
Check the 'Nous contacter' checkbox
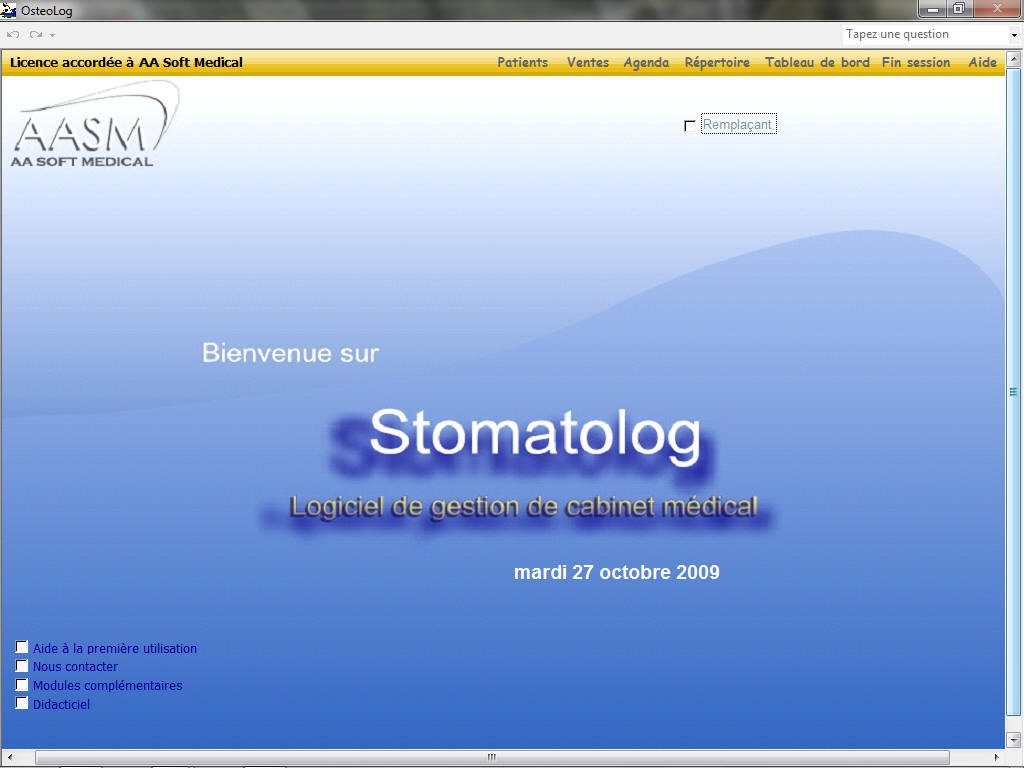(22, 666)
